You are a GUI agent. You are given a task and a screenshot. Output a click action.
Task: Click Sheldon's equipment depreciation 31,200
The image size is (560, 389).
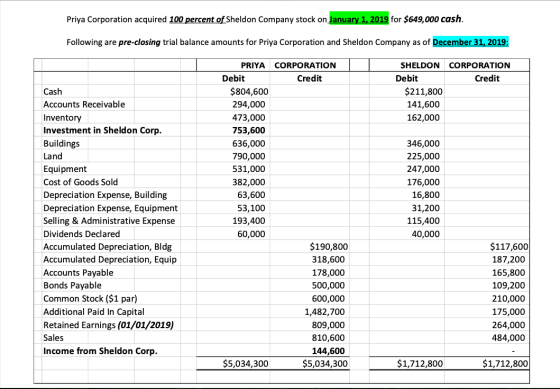(x=426, y=208)
